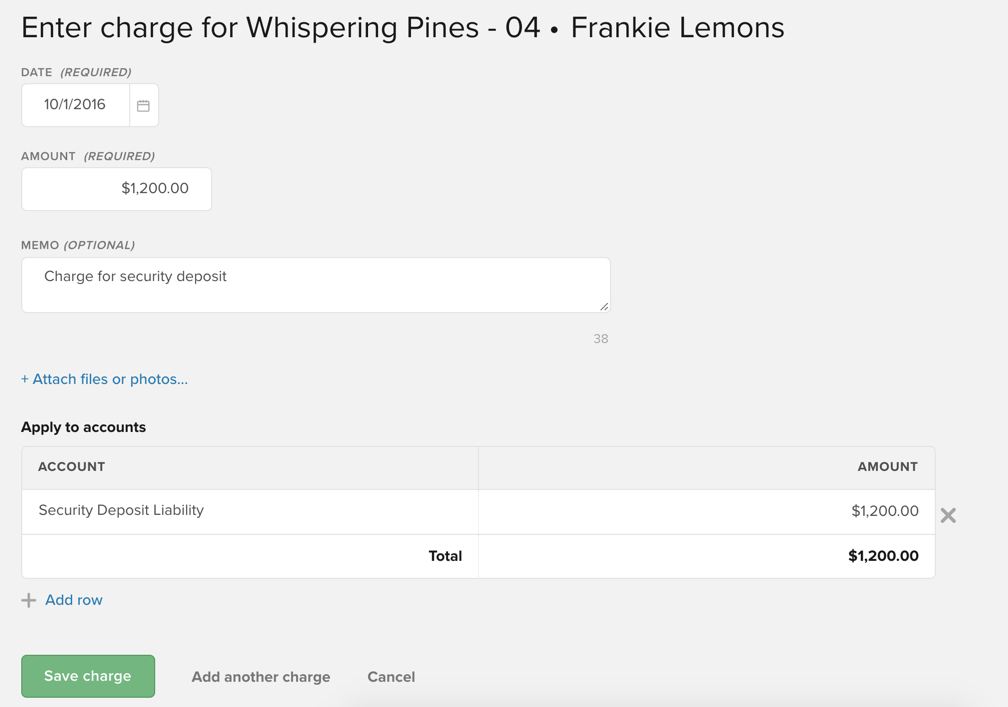
Task: Focus the charge Amount input field
Action: point(116,189)
